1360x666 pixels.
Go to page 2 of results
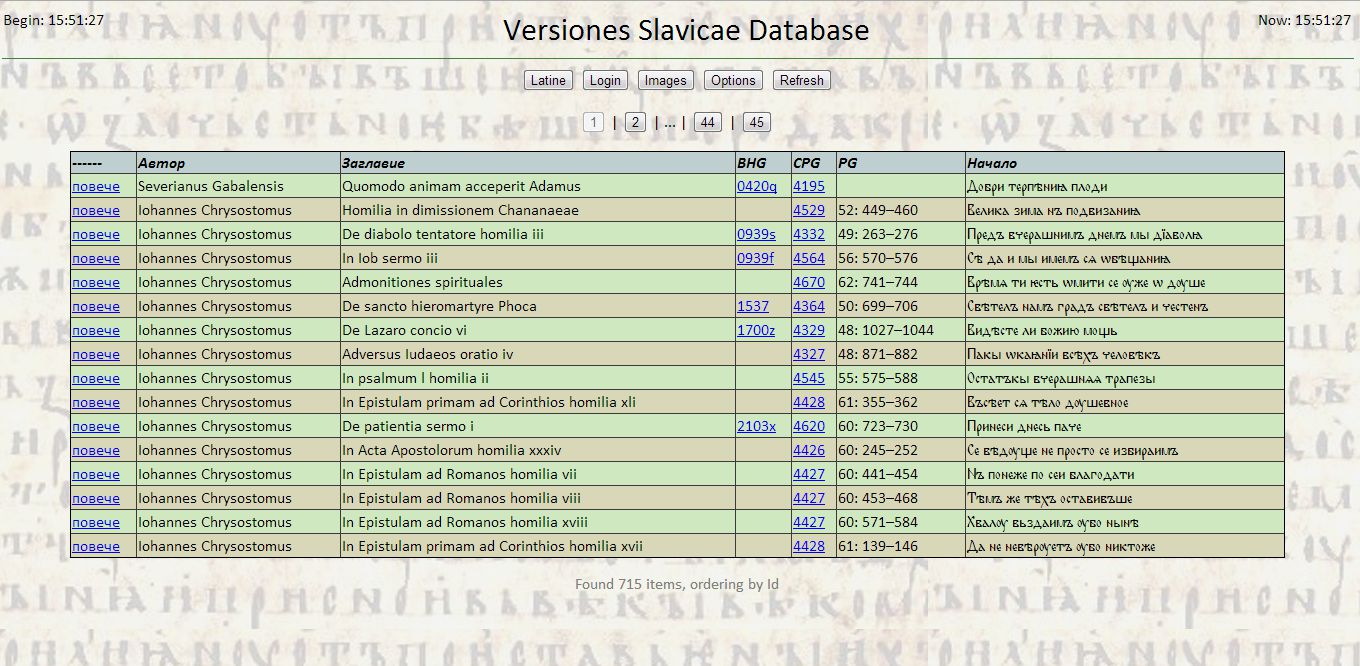tap(635, 122)
